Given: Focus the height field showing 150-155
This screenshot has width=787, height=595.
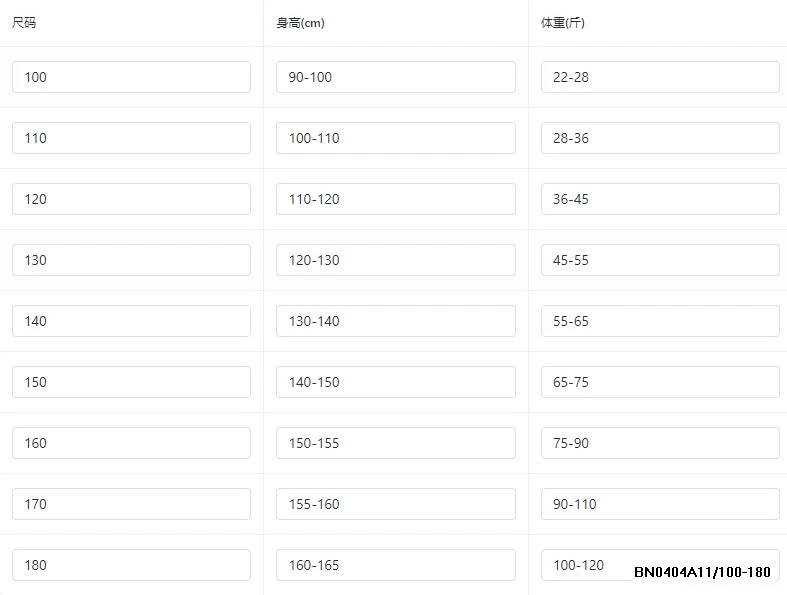Looking at the screenshot, I should [396, 443].
